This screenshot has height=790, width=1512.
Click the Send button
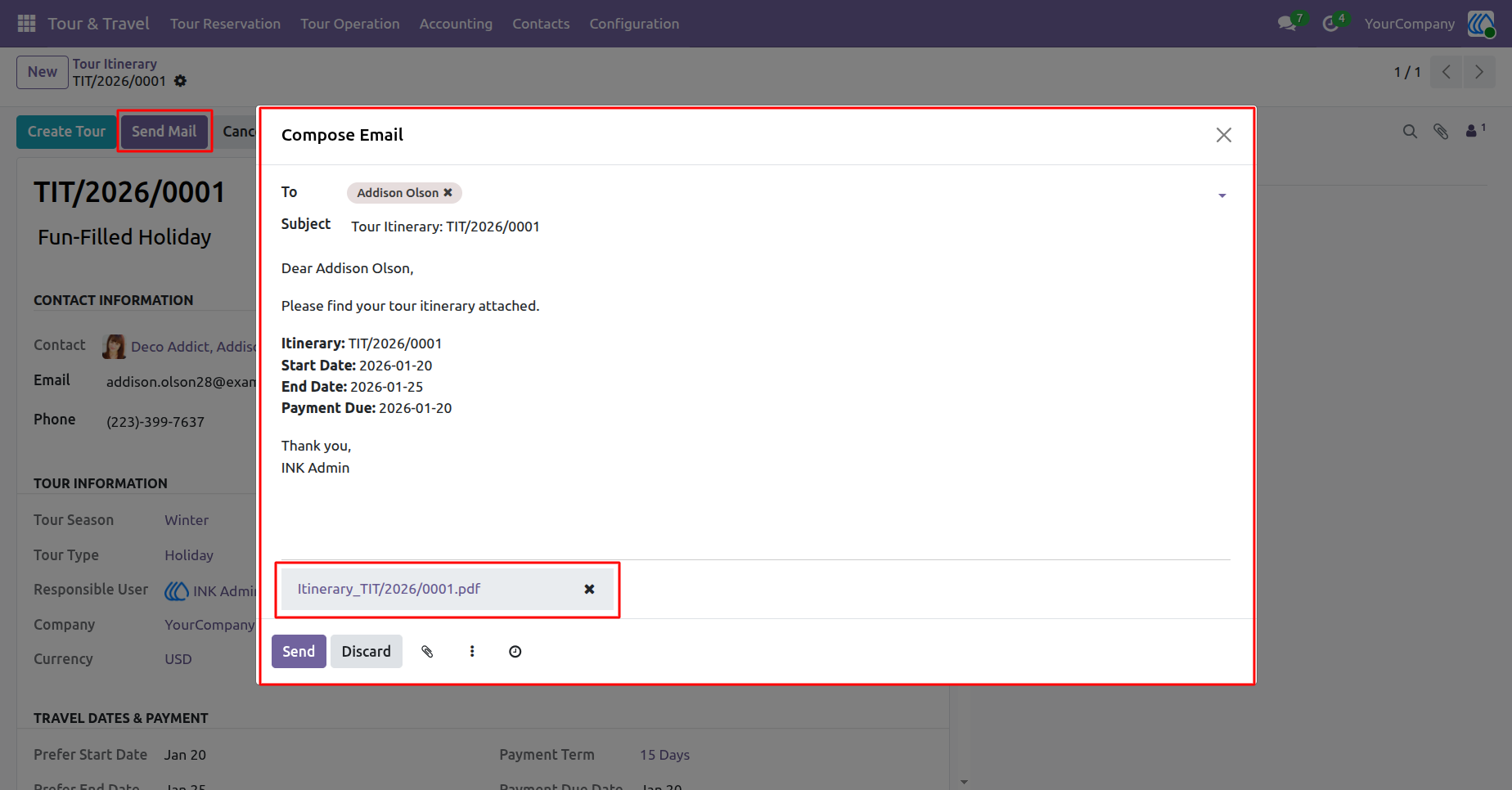point(299,651)
